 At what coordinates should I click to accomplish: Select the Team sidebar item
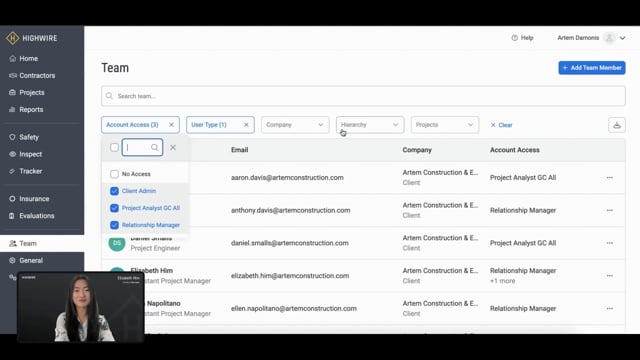tap(42, 243)
